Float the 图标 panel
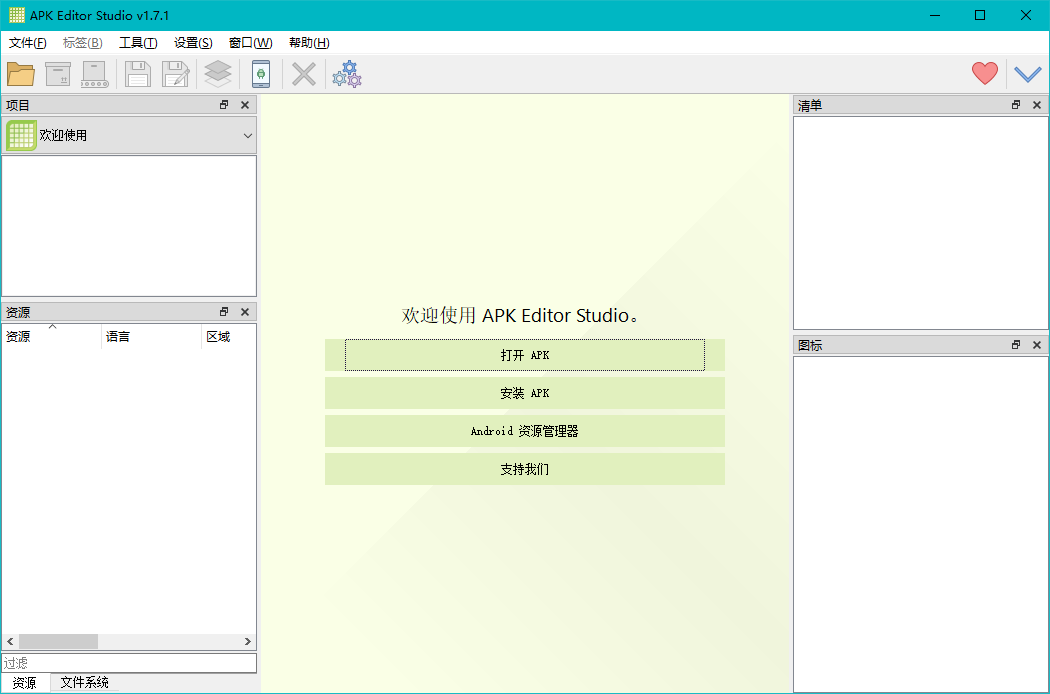This screenshot has width=1050, height=694. [1017, 344]
